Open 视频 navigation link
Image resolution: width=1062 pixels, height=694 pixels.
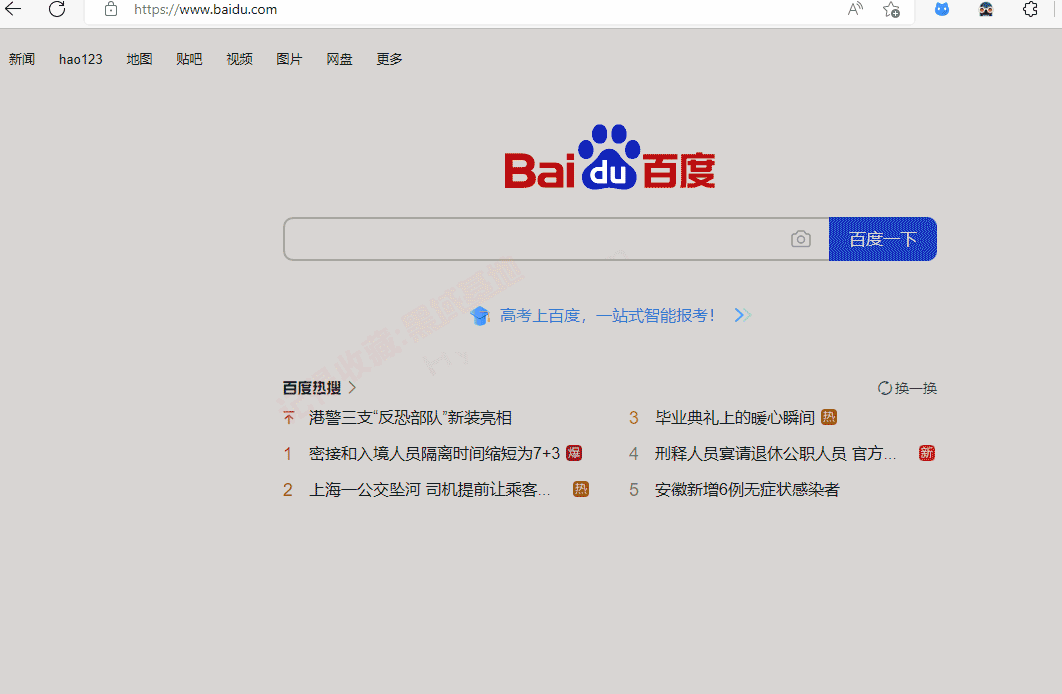[239, 59]
